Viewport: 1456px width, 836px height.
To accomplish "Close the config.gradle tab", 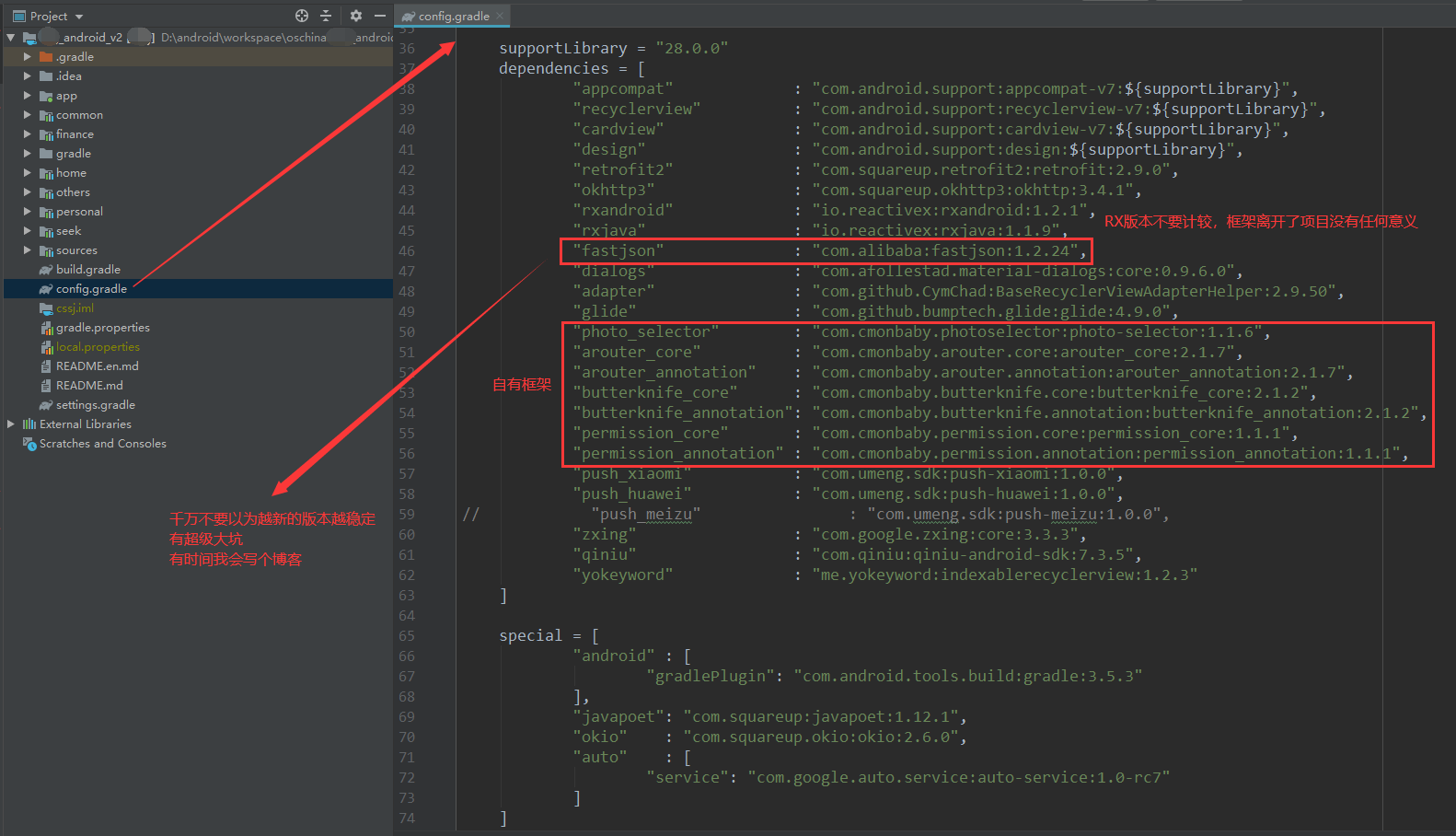I will point(500,16).
